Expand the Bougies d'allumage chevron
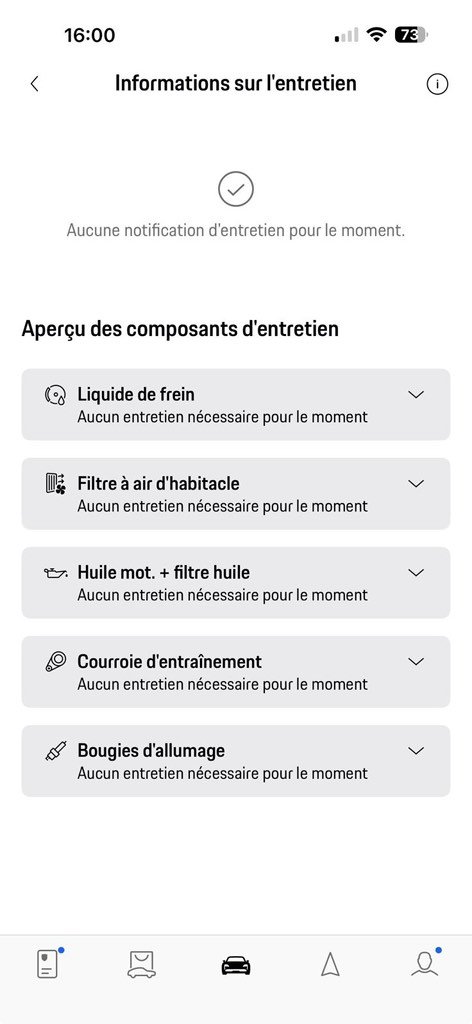The width and height of the screenshot is (472, 1024). tap(416, 751)
